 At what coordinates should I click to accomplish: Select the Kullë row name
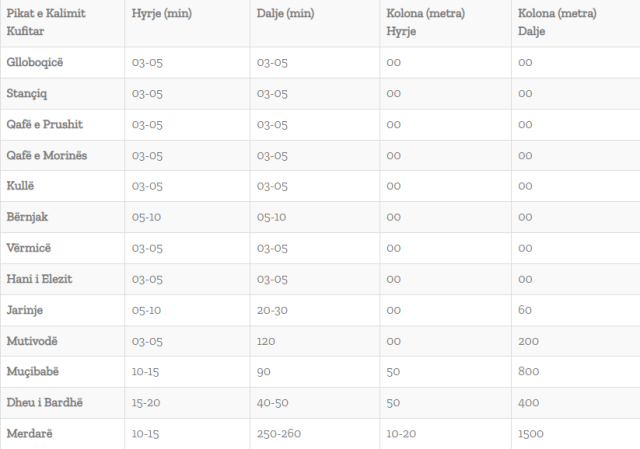[20, 186]
